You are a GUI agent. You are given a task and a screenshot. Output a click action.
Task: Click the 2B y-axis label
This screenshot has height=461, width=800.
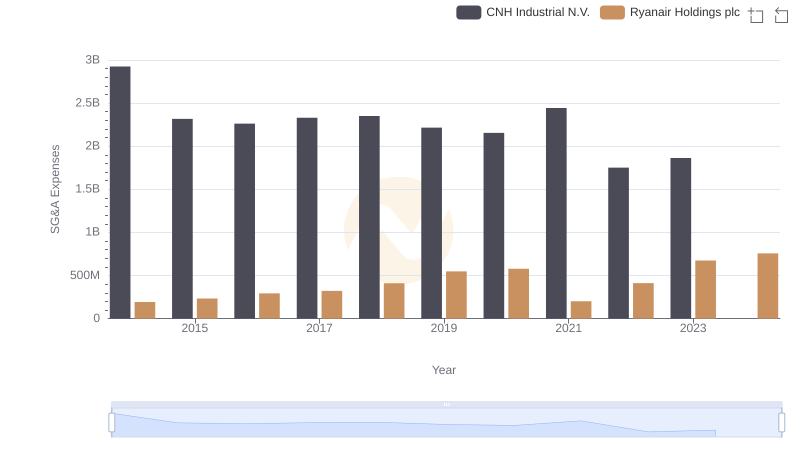92,146
